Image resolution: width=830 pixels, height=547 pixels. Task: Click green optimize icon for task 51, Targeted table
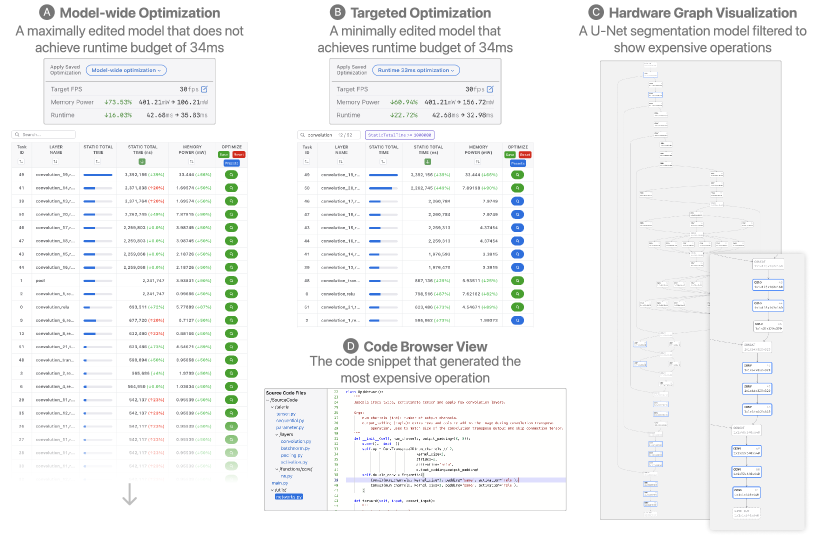[x=517, y=307]
